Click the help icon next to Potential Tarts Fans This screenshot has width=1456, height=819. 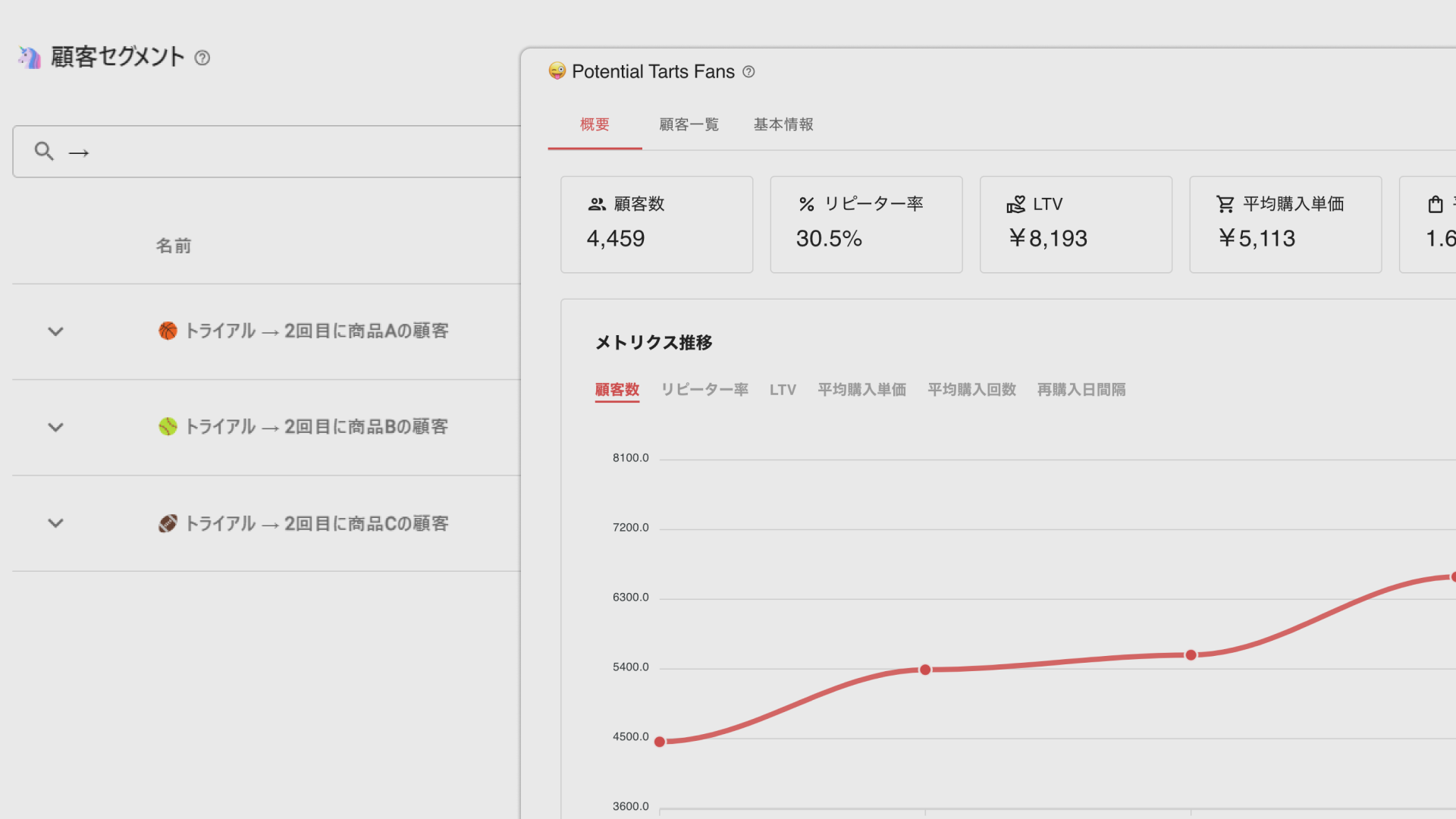(x=748, y=71)
